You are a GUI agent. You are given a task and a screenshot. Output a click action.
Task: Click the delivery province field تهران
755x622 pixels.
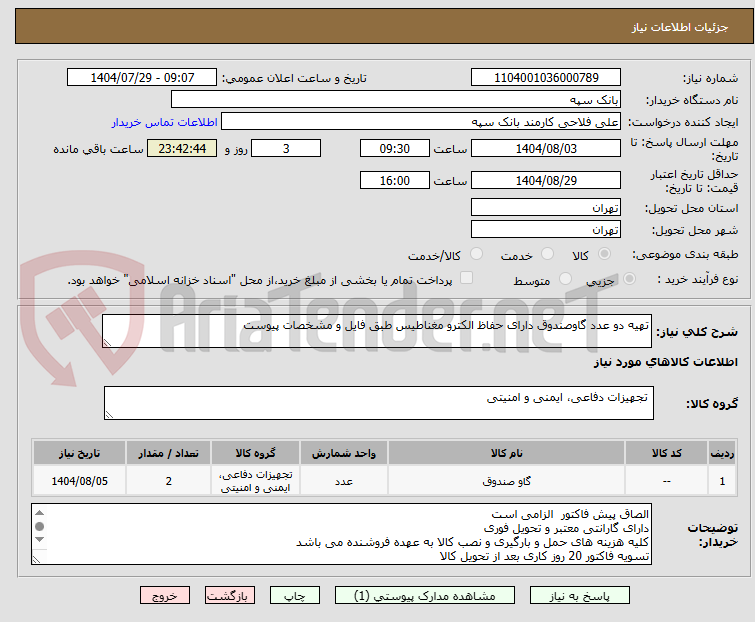pos(546,207)
